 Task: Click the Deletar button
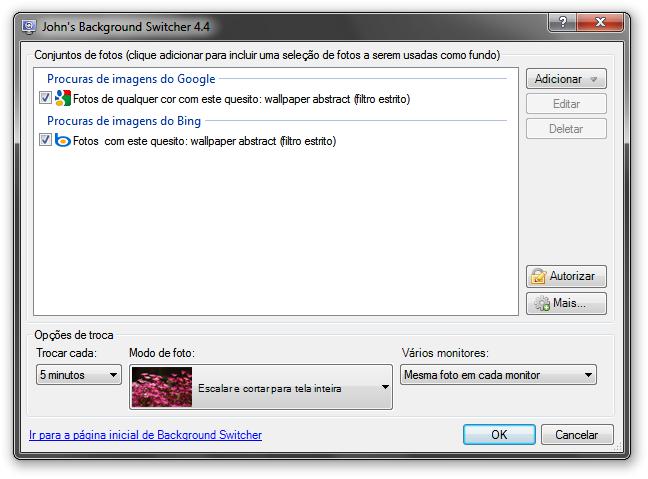tap(566, 129)
